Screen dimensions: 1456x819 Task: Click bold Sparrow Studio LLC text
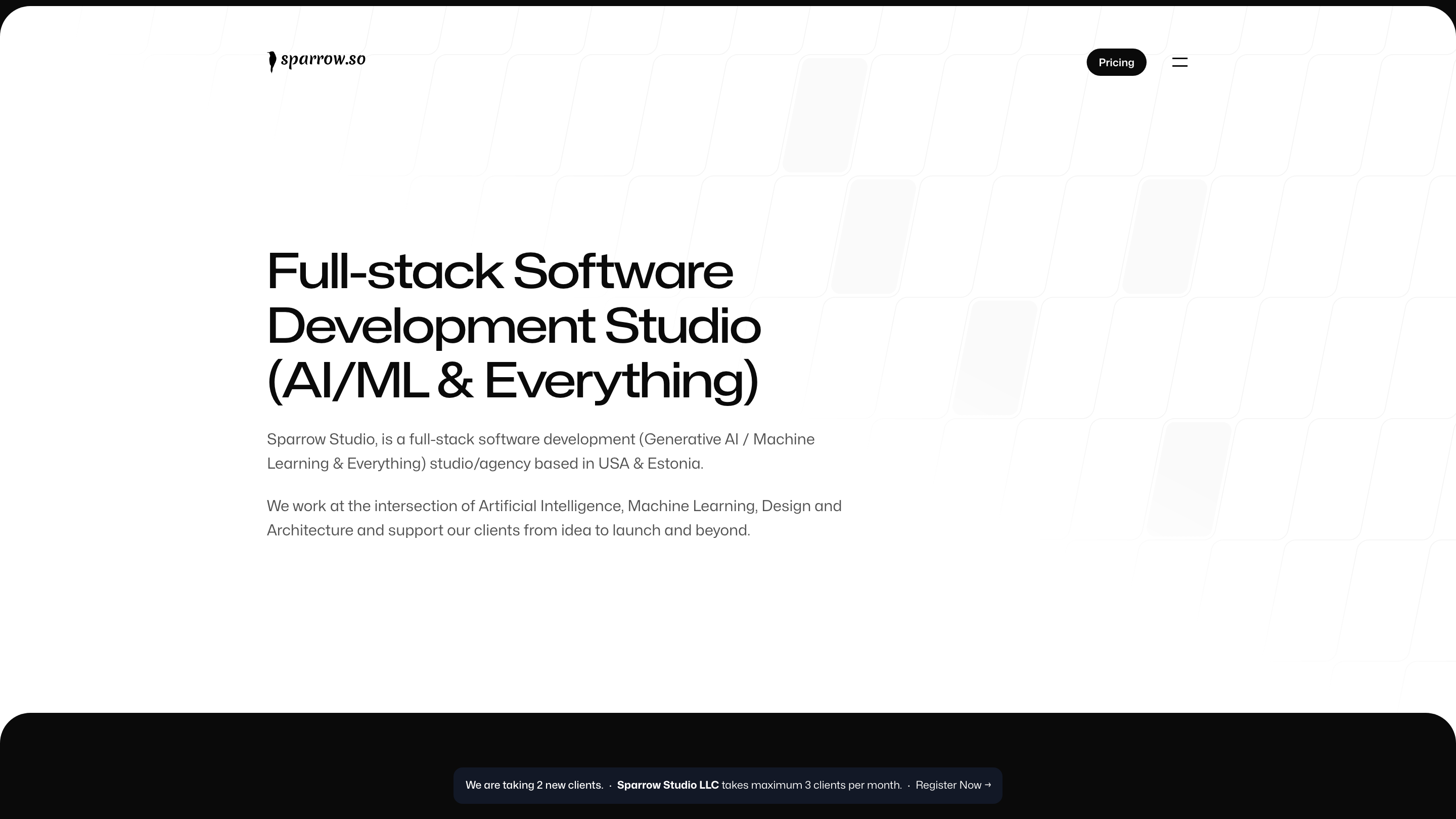coord(667,785)
